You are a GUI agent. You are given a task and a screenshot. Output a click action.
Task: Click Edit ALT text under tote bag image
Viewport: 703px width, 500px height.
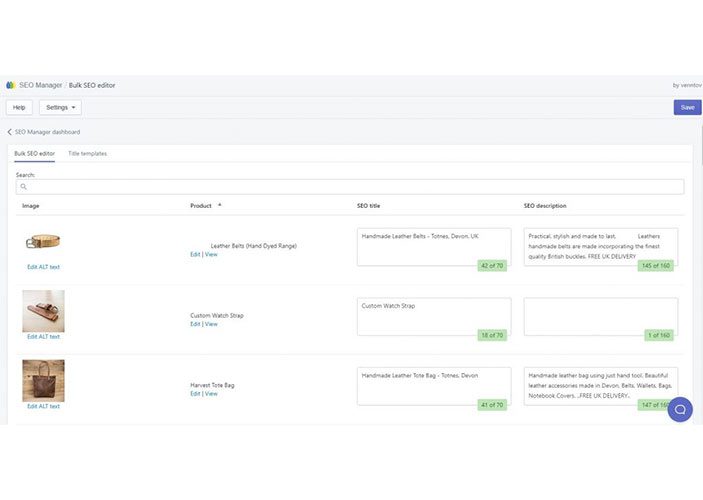point(43,406)
